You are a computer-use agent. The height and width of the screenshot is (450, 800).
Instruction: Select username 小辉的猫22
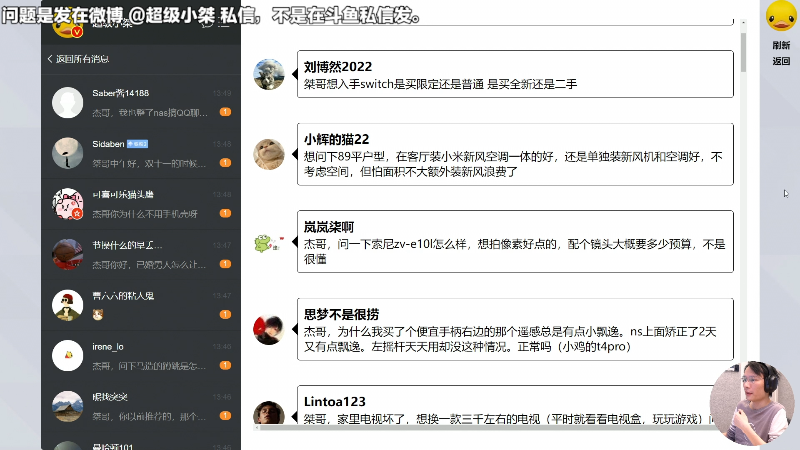(336, 139)
